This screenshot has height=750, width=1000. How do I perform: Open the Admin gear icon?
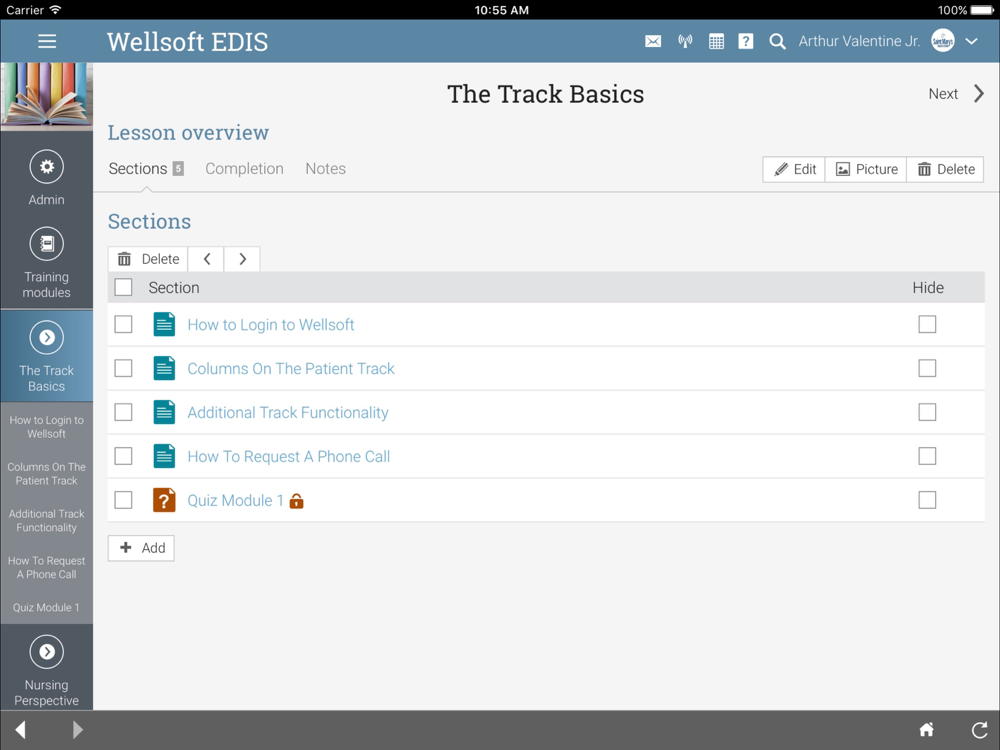click(47, 167)
